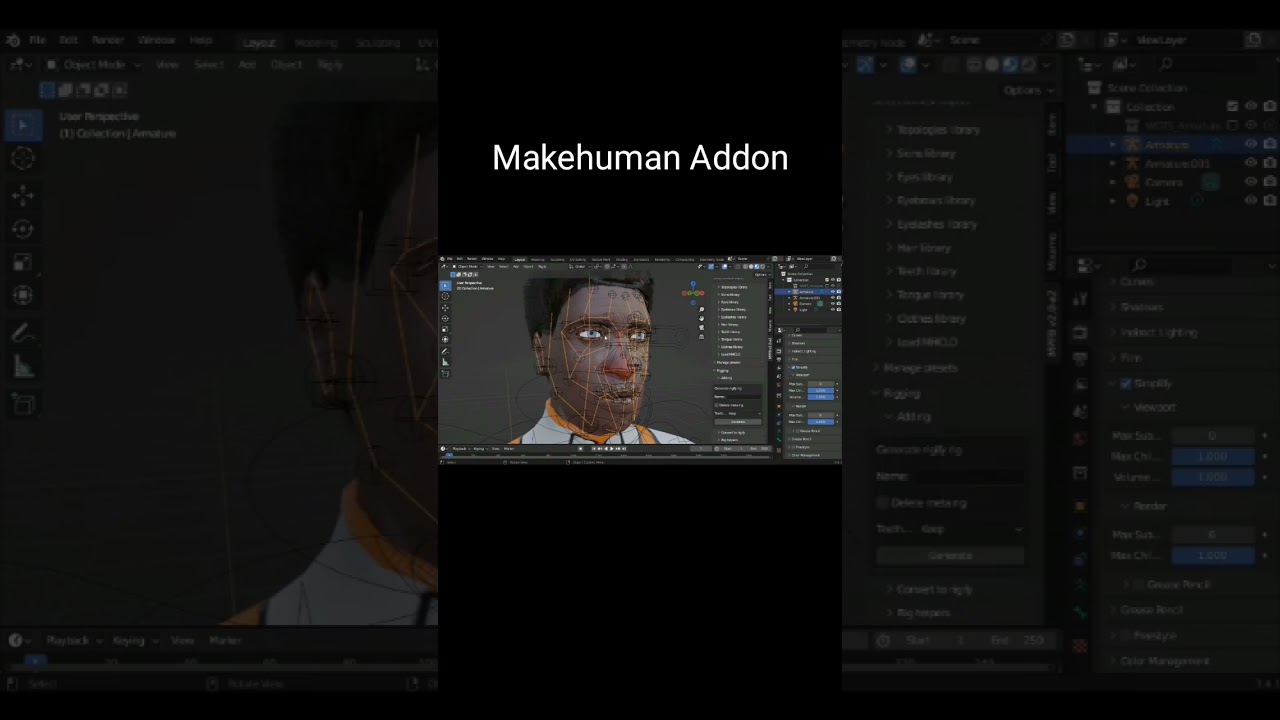
Task: Open Render properties tab icon in enlarged background
Action: coord(1080,332)
